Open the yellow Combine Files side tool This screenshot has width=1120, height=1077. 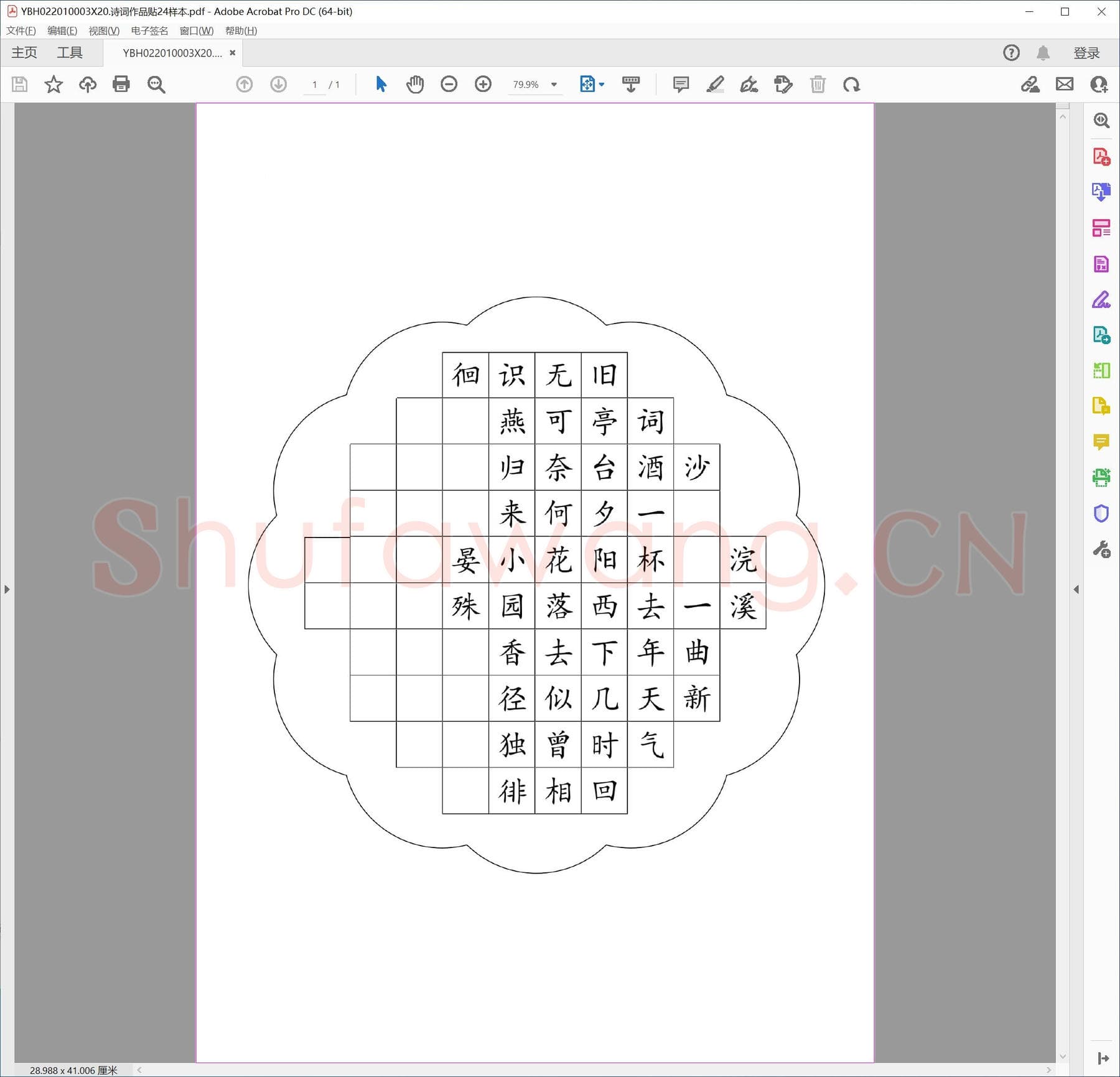click(1101, 406)
